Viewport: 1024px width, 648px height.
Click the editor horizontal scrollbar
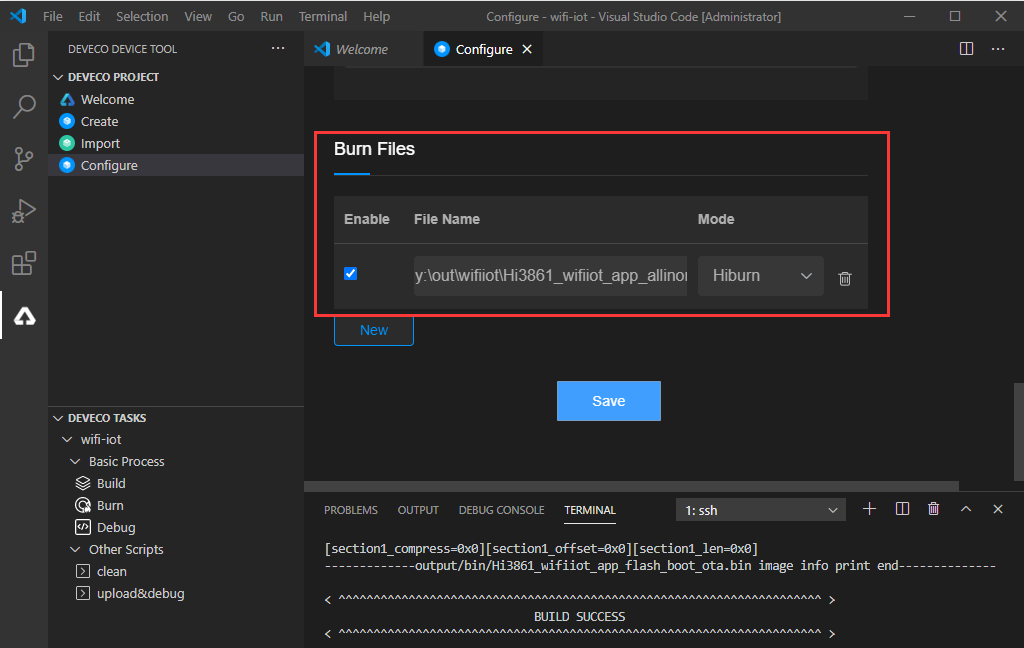point(631,486)
